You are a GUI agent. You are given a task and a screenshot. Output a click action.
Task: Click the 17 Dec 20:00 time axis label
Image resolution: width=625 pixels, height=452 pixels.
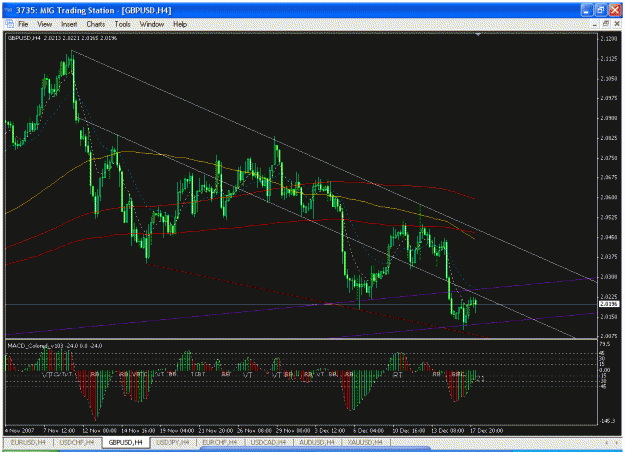click(x=486, y=431)
